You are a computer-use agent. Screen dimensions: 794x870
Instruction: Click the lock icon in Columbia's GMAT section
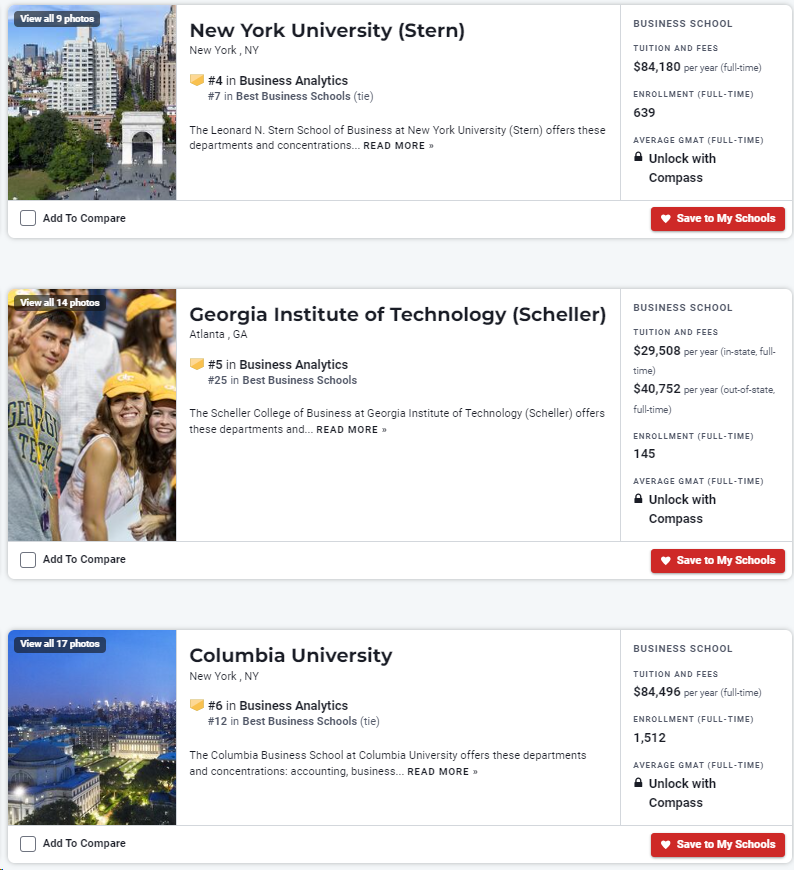pos(638,782)
